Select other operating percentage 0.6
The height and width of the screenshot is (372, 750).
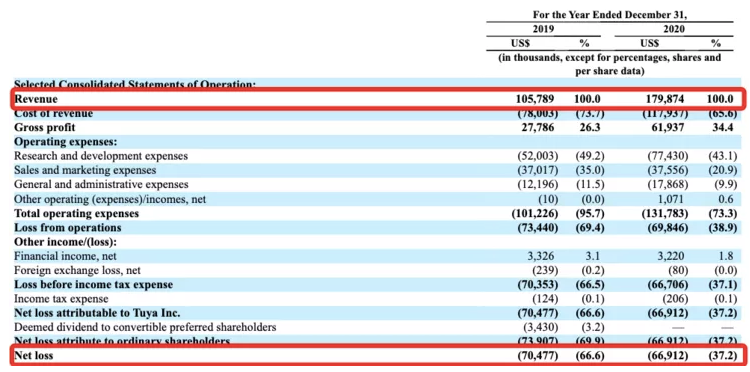726,199
